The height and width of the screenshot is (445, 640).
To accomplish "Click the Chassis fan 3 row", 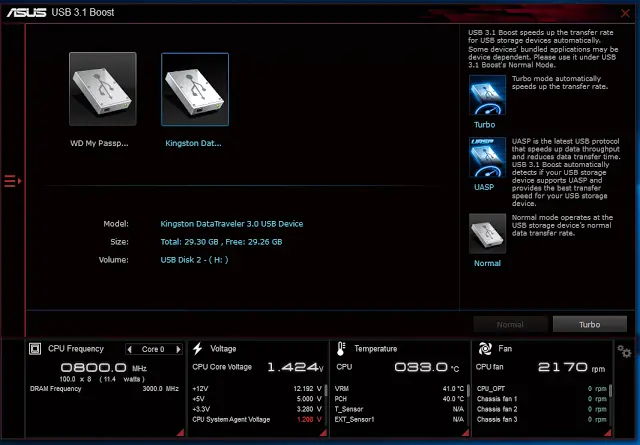I will [x=542, y=419].
